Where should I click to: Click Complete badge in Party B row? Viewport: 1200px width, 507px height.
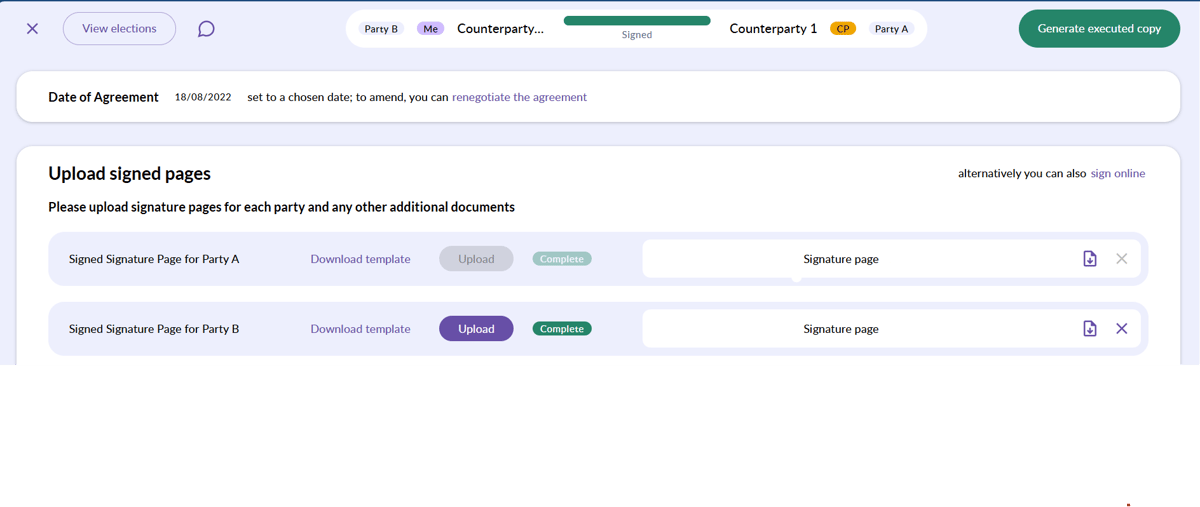tap(562, 329)
